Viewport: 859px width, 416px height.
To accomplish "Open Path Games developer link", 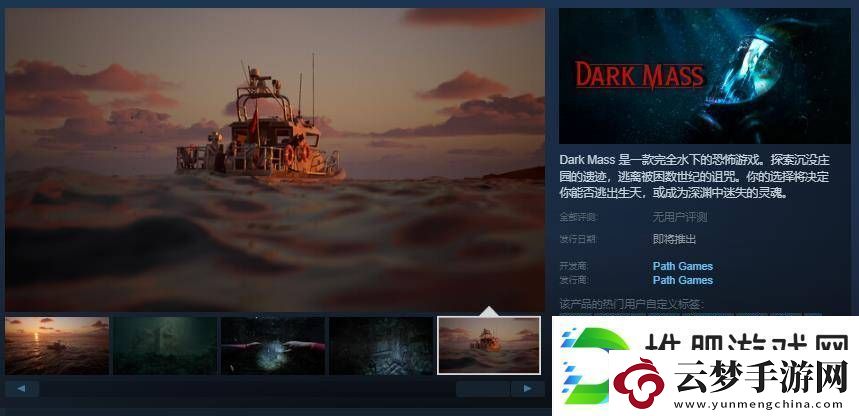I will point(683,266).
